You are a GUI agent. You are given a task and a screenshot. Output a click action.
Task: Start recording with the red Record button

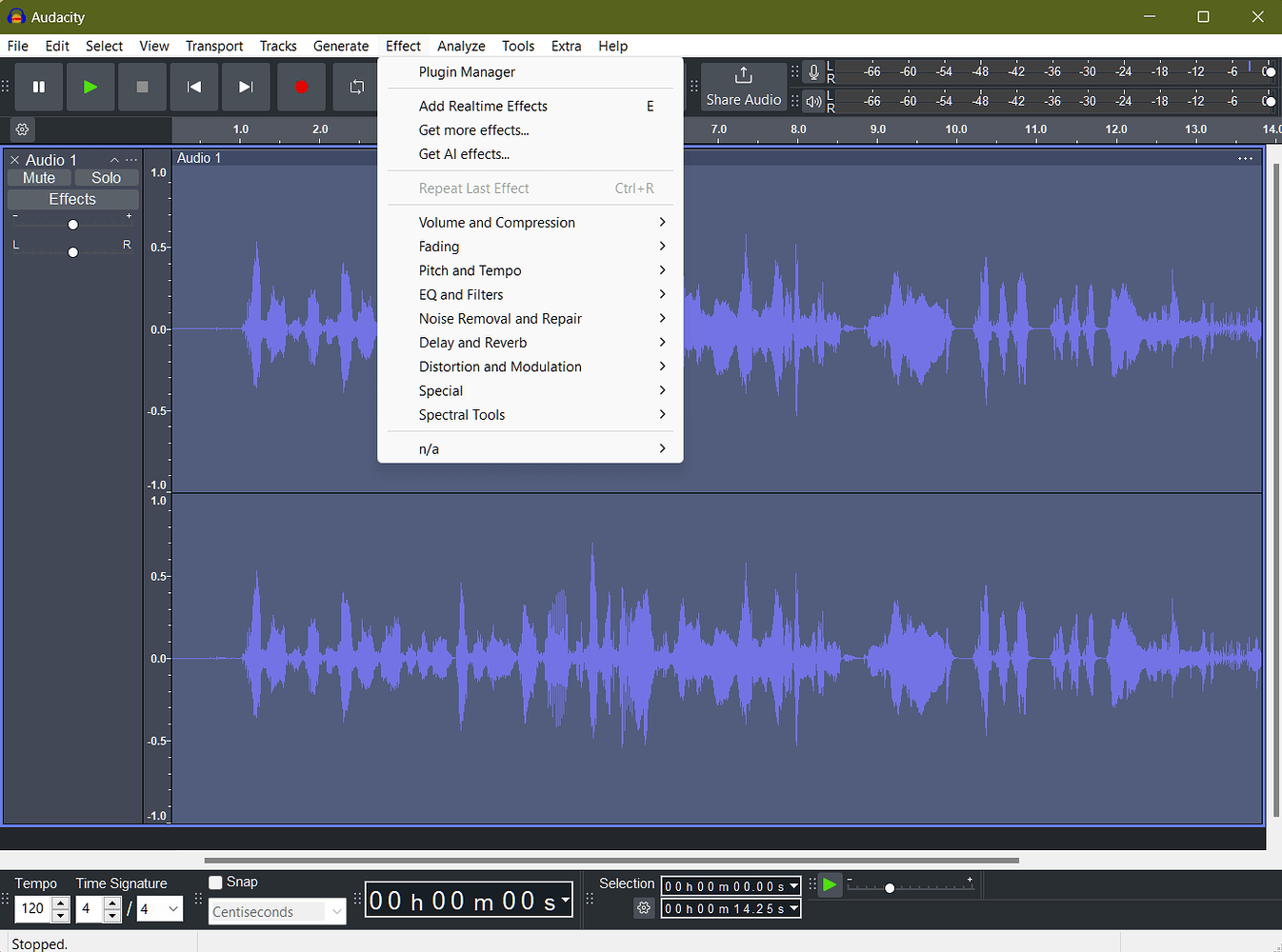pyautogui.click(x=301, y=87)
